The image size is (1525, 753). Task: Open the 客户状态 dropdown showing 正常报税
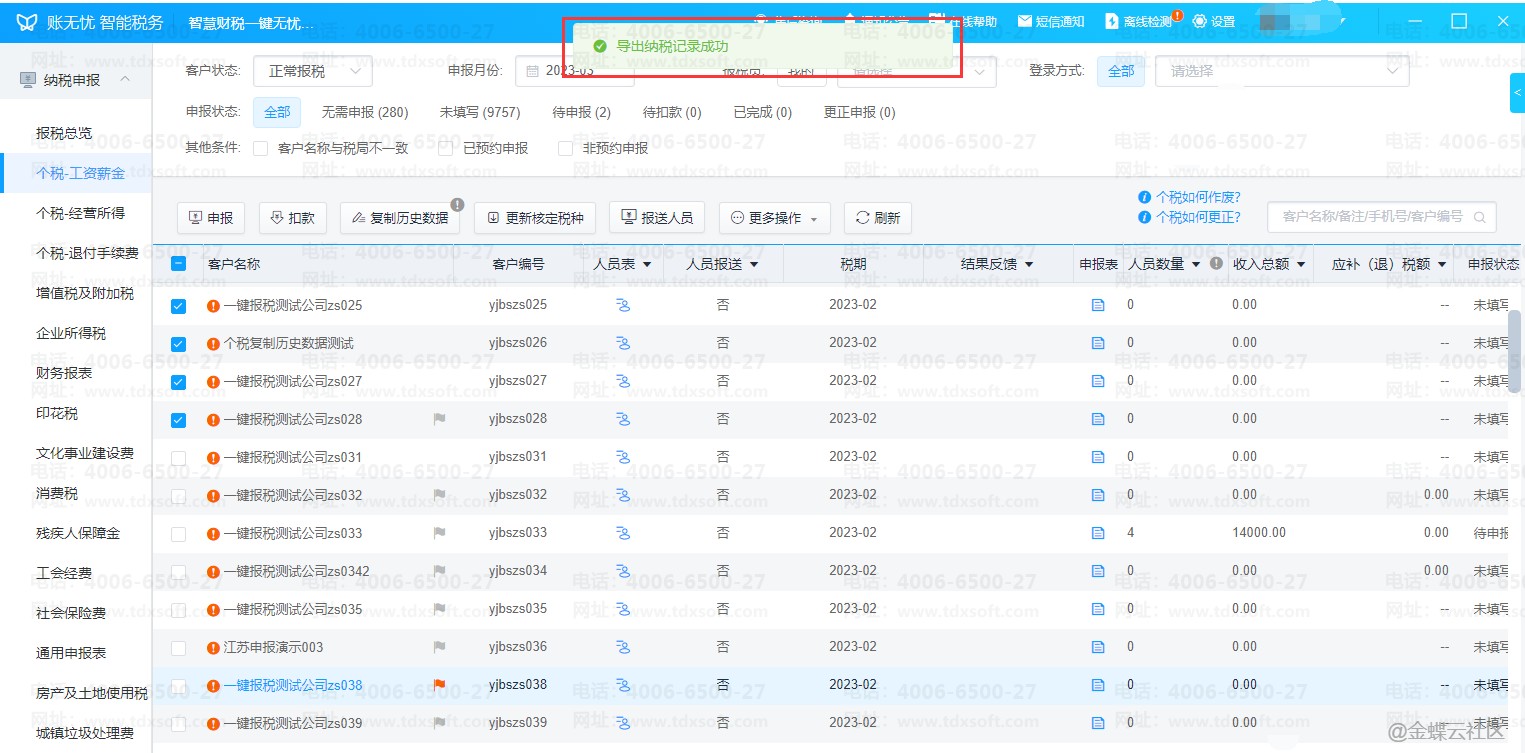(313, 71)
